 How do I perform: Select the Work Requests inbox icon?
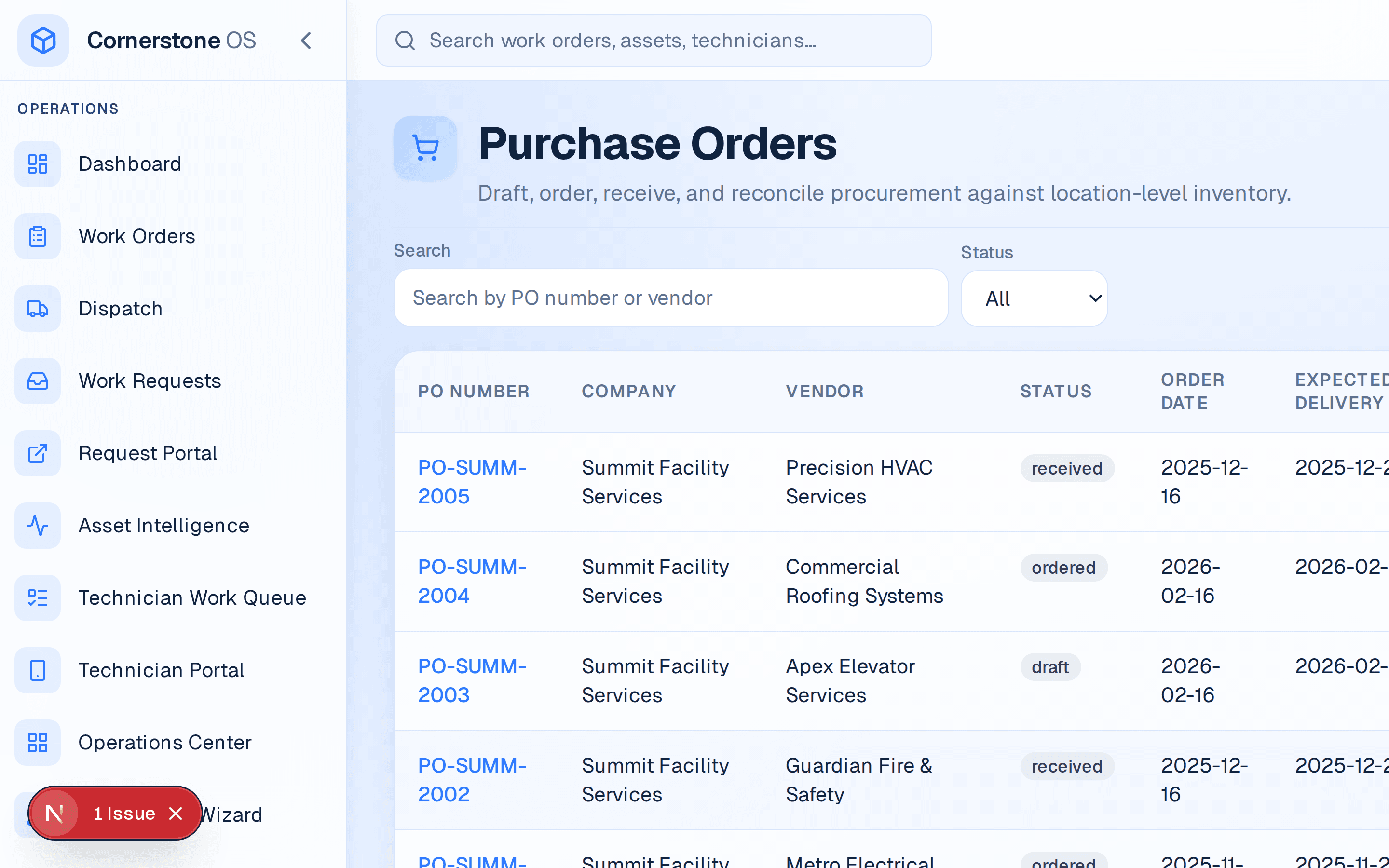point(37,380)
